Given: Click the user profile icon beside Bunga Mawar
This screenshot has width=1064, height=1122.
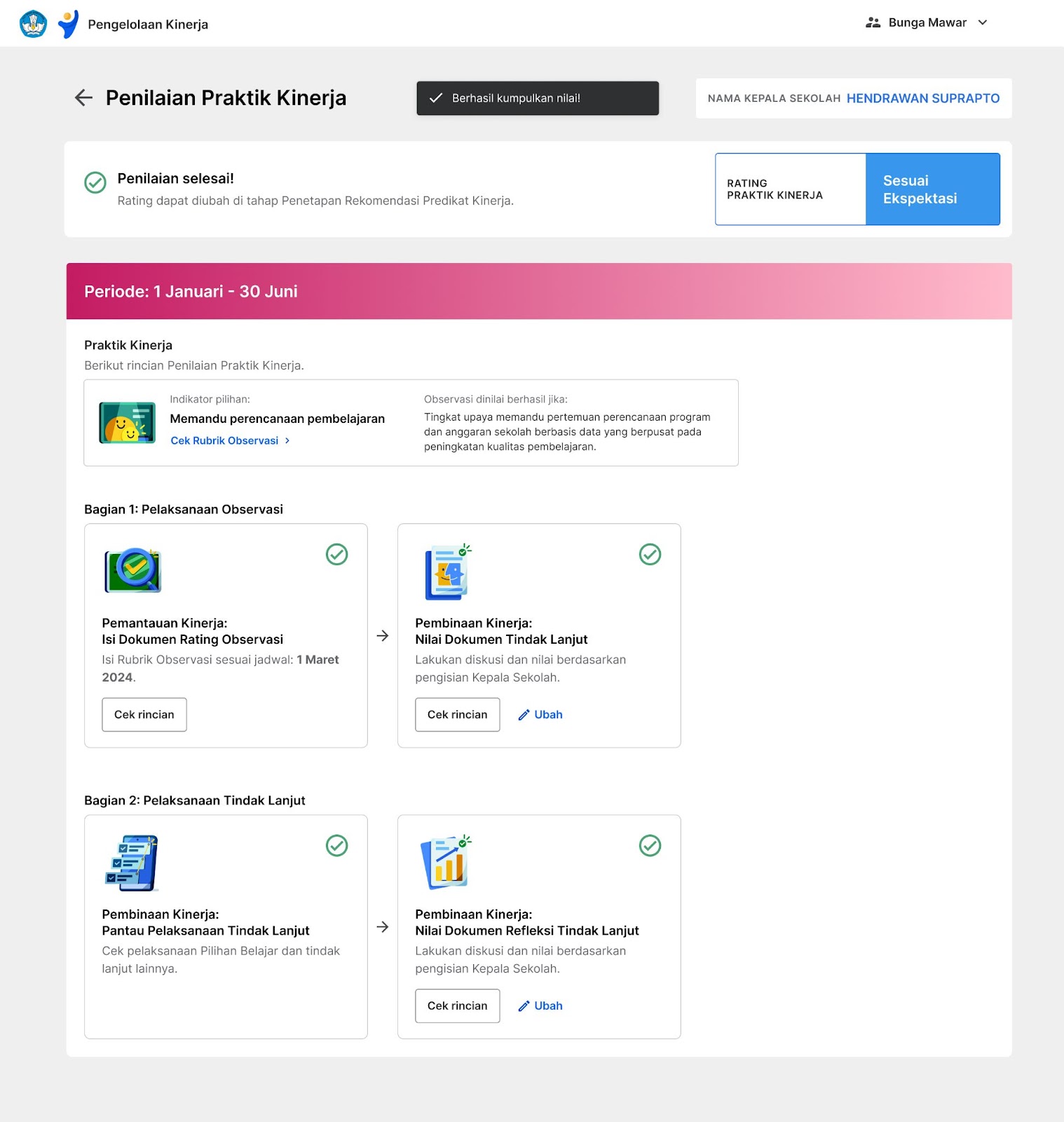Looking at the screenshot, I should pos(873,22).
